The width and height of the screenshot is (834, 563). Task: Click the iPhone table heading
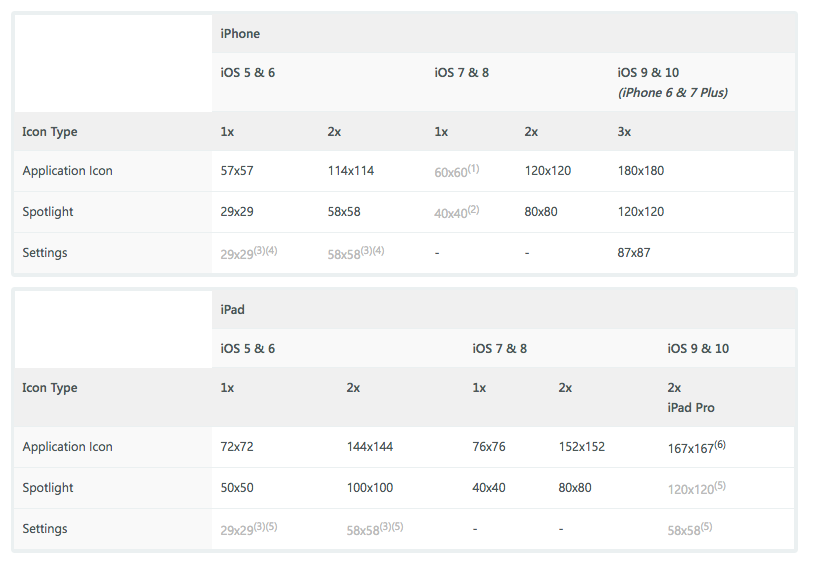point(240,34)
